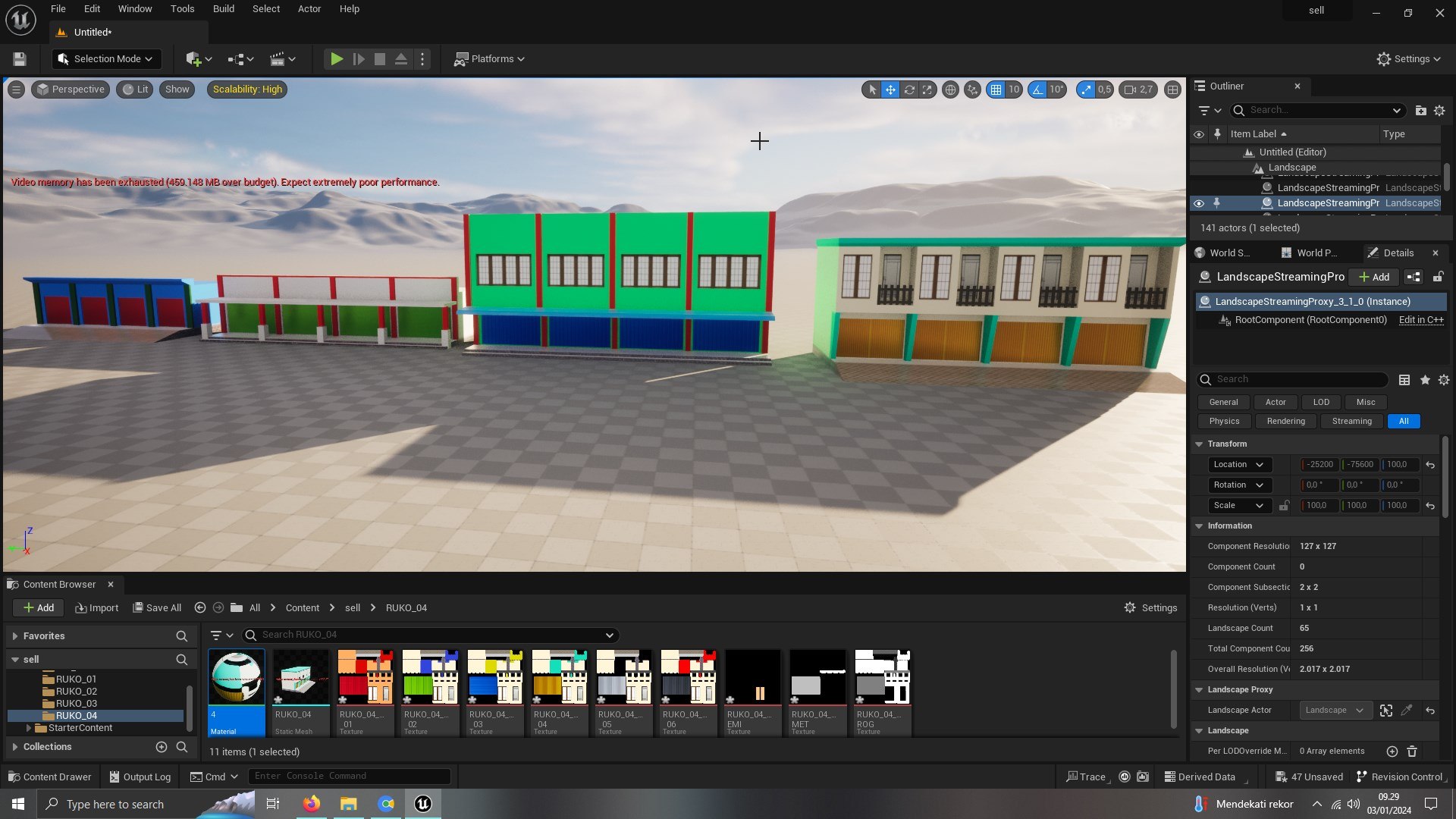Open File Explorer from the taskbar
Screen dimensions: 1456x819
pyautogui.click(x=348, y=804)
